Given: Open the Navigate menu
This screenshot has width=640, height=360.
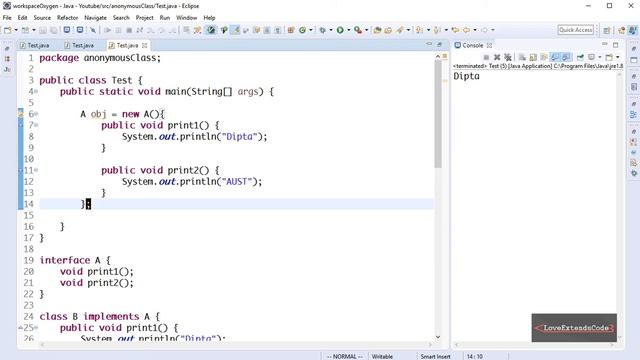Looking at the screenshot, I should pyautogui.click(x=95, y=18).
